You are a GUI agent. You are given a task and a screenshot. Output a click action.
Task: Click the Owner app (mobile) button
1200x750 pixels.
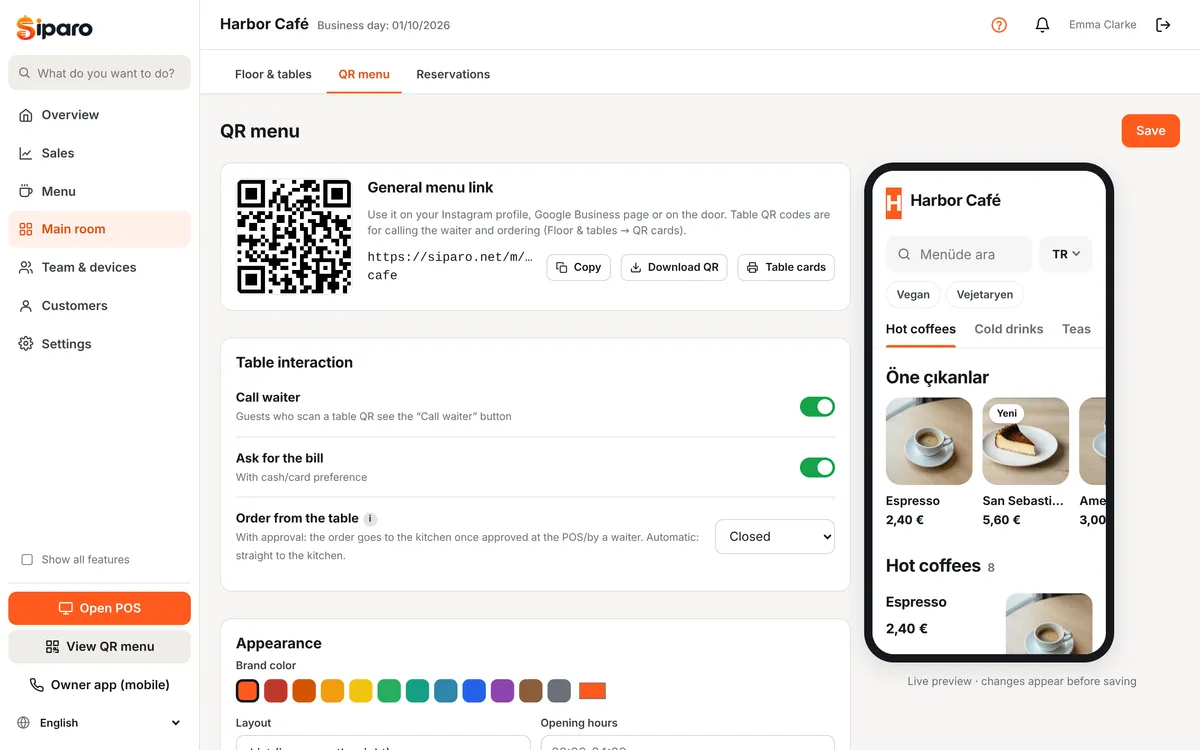click(x=99, y=685)
